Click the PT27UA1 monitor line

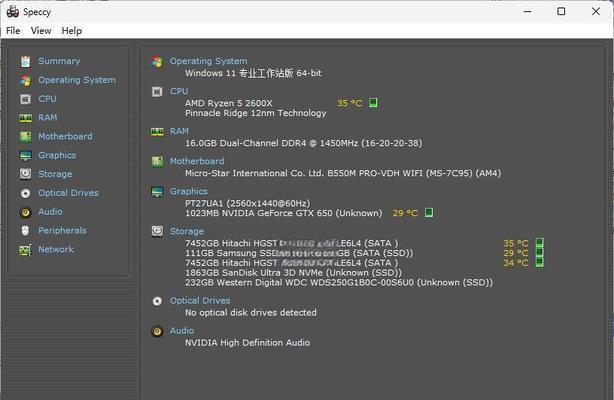[x=247, y=203]
